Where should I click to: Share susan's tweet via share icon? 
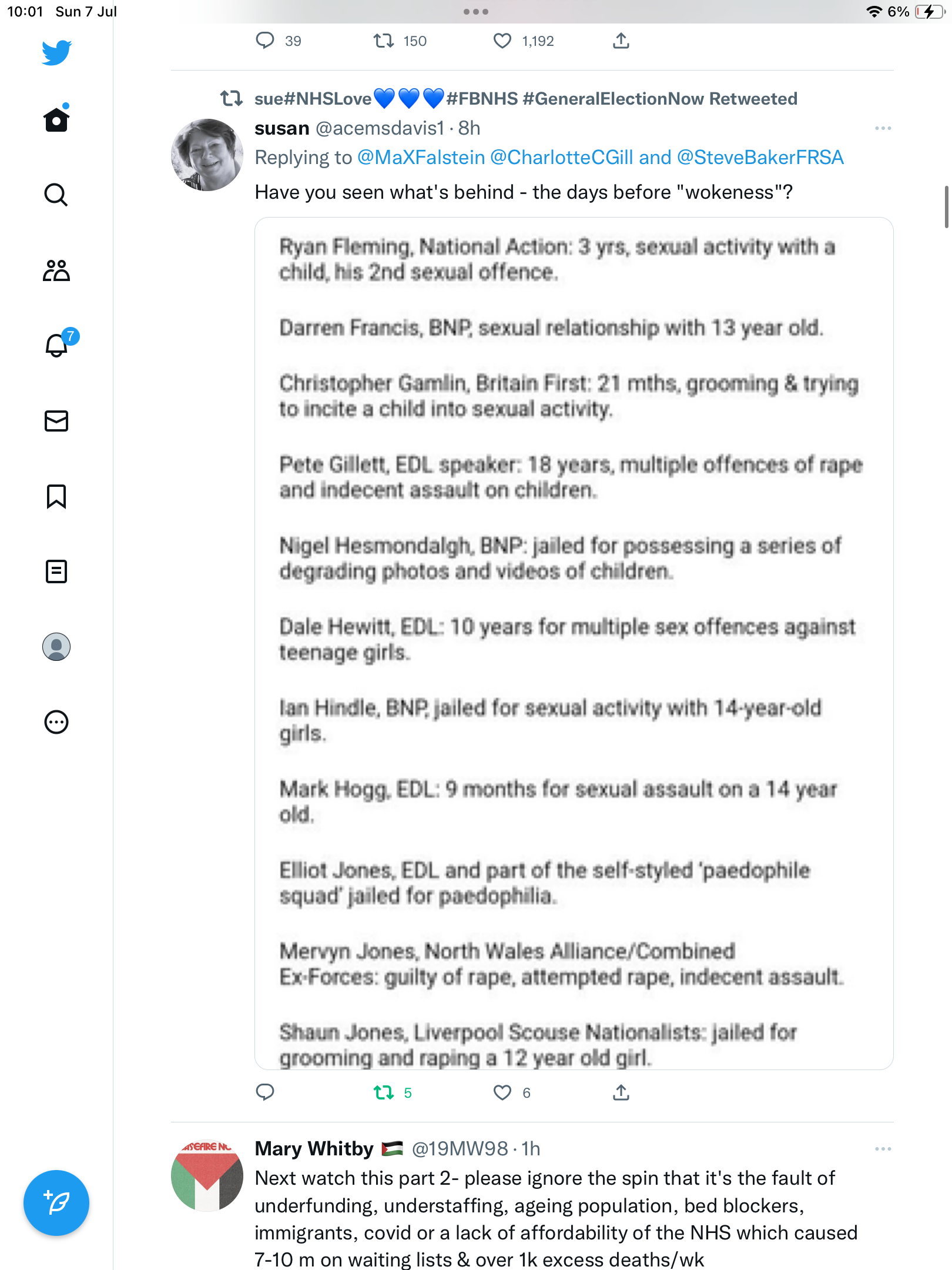pyautogui.click(x=621, y=1093)
